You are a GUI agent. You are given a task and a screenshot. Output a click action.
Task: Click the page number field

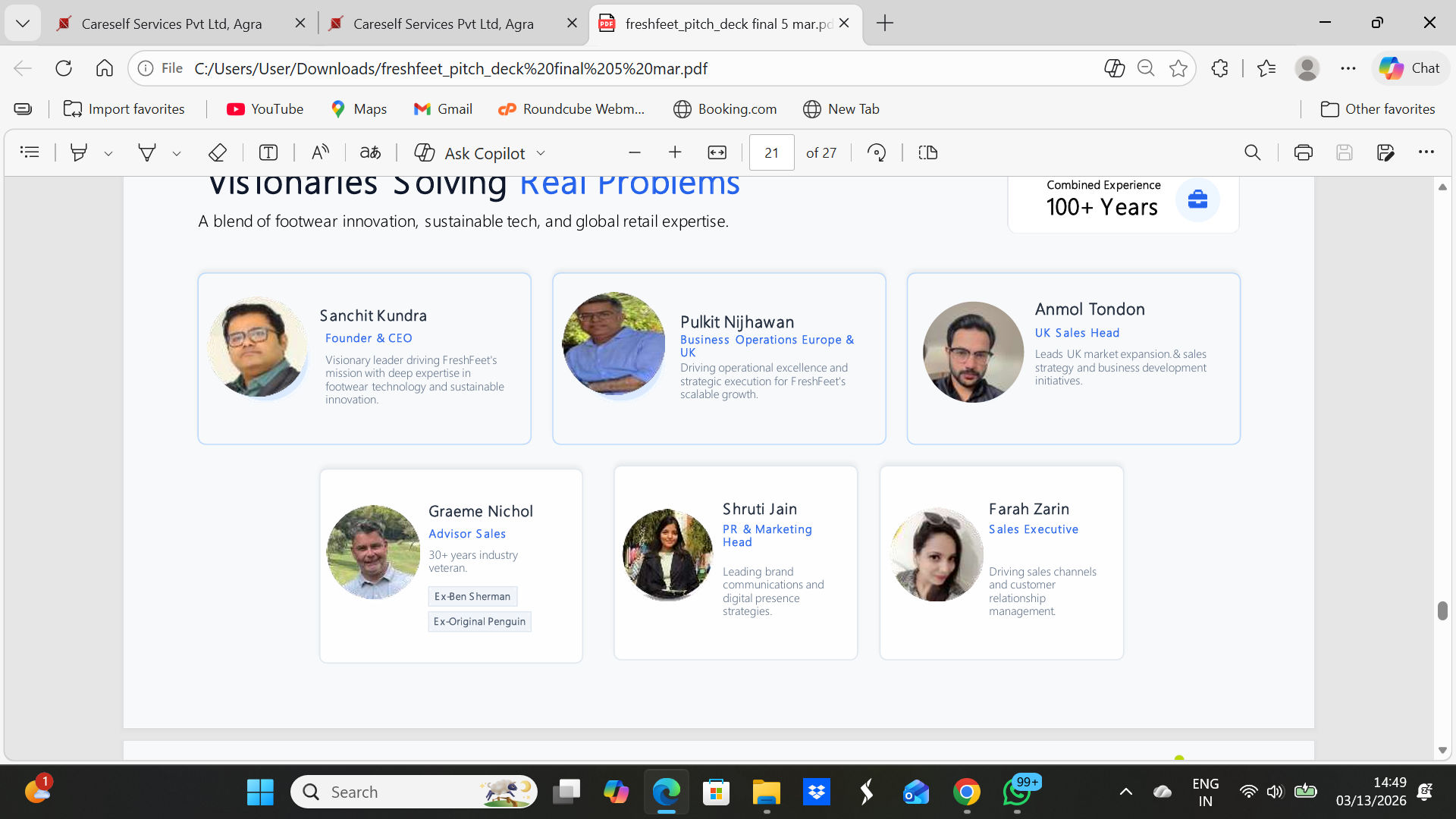(x=771, y=152)
